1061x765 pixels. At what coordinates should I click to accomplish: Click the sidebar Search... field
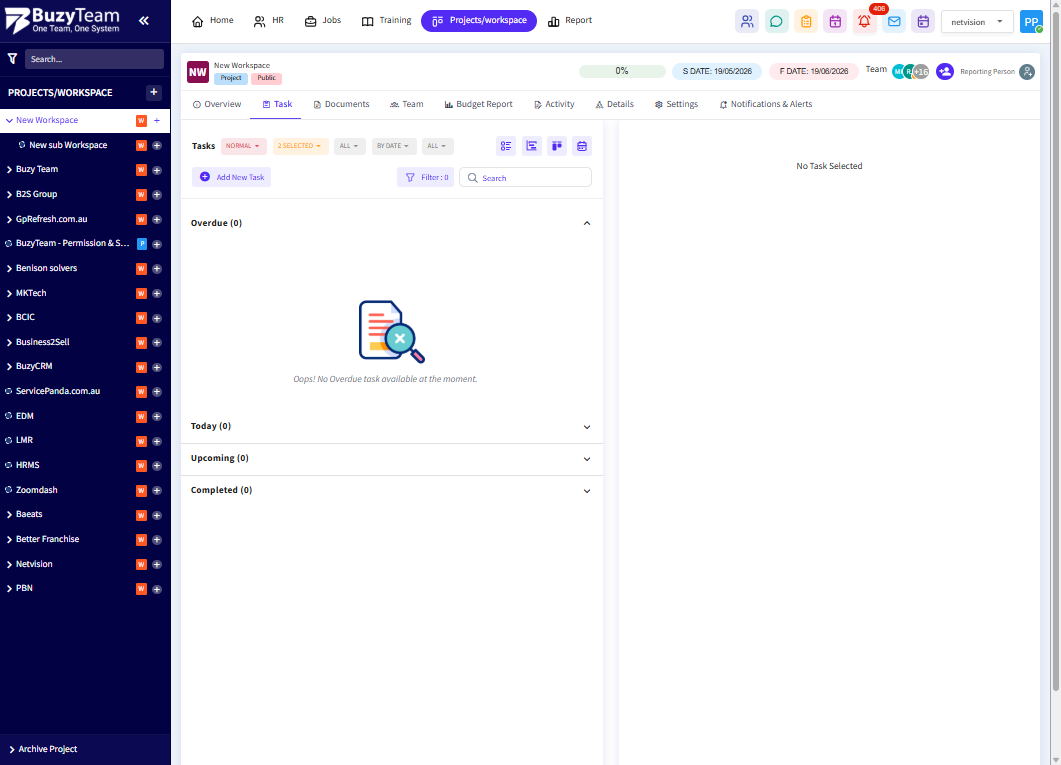click(x=94, y=59)
